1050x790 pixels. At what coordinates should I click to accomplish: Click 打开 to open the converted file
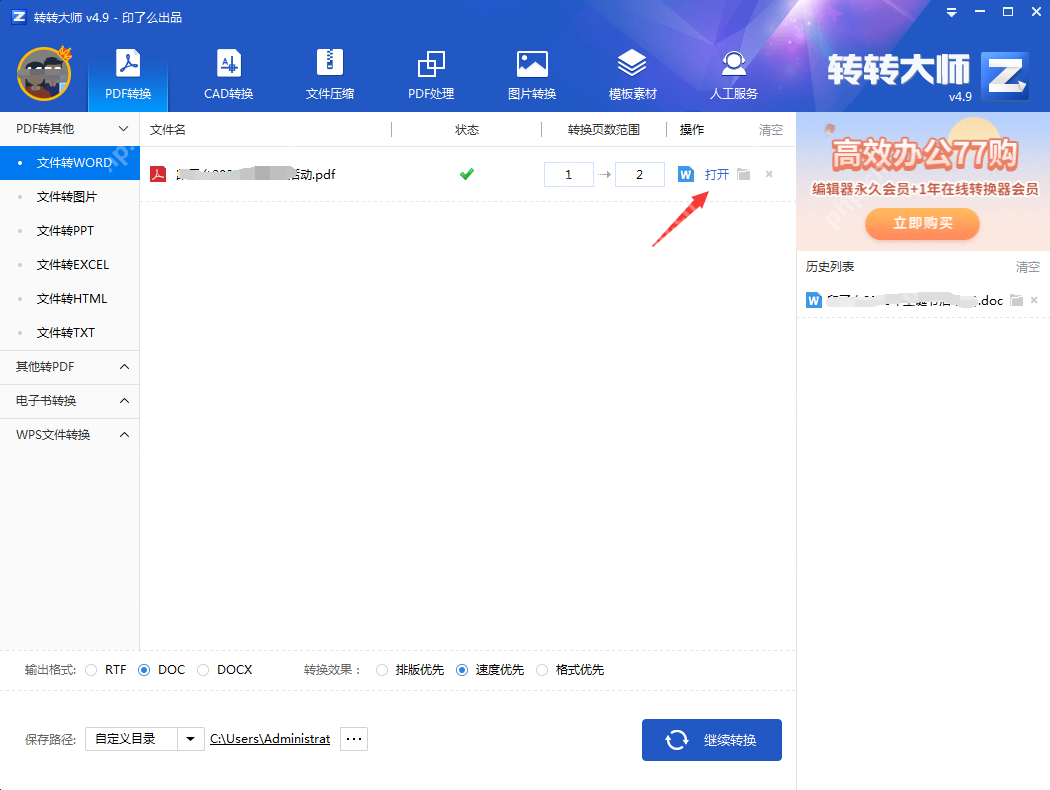[716, 173]
